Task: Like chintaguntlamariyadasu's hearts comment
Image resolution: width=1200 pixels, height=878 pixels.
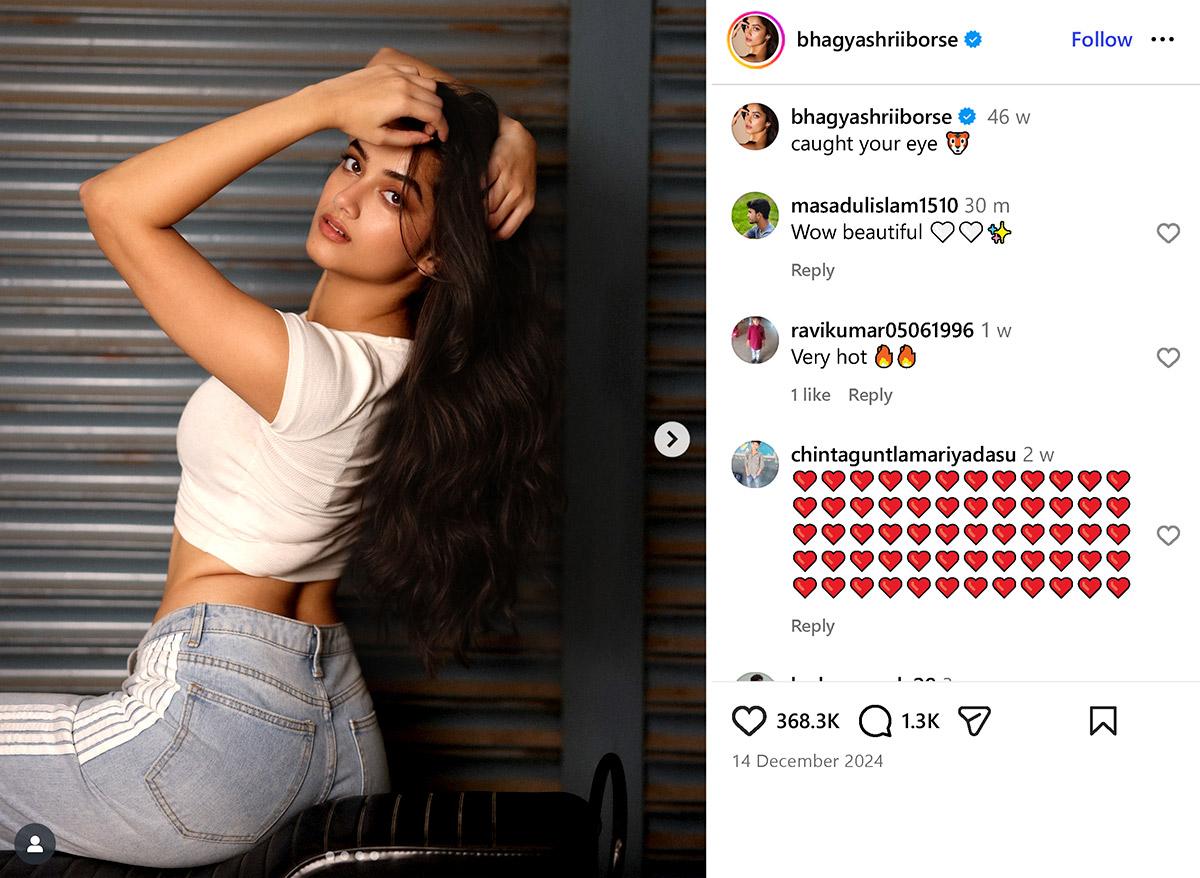Action: click(1168, 535)
